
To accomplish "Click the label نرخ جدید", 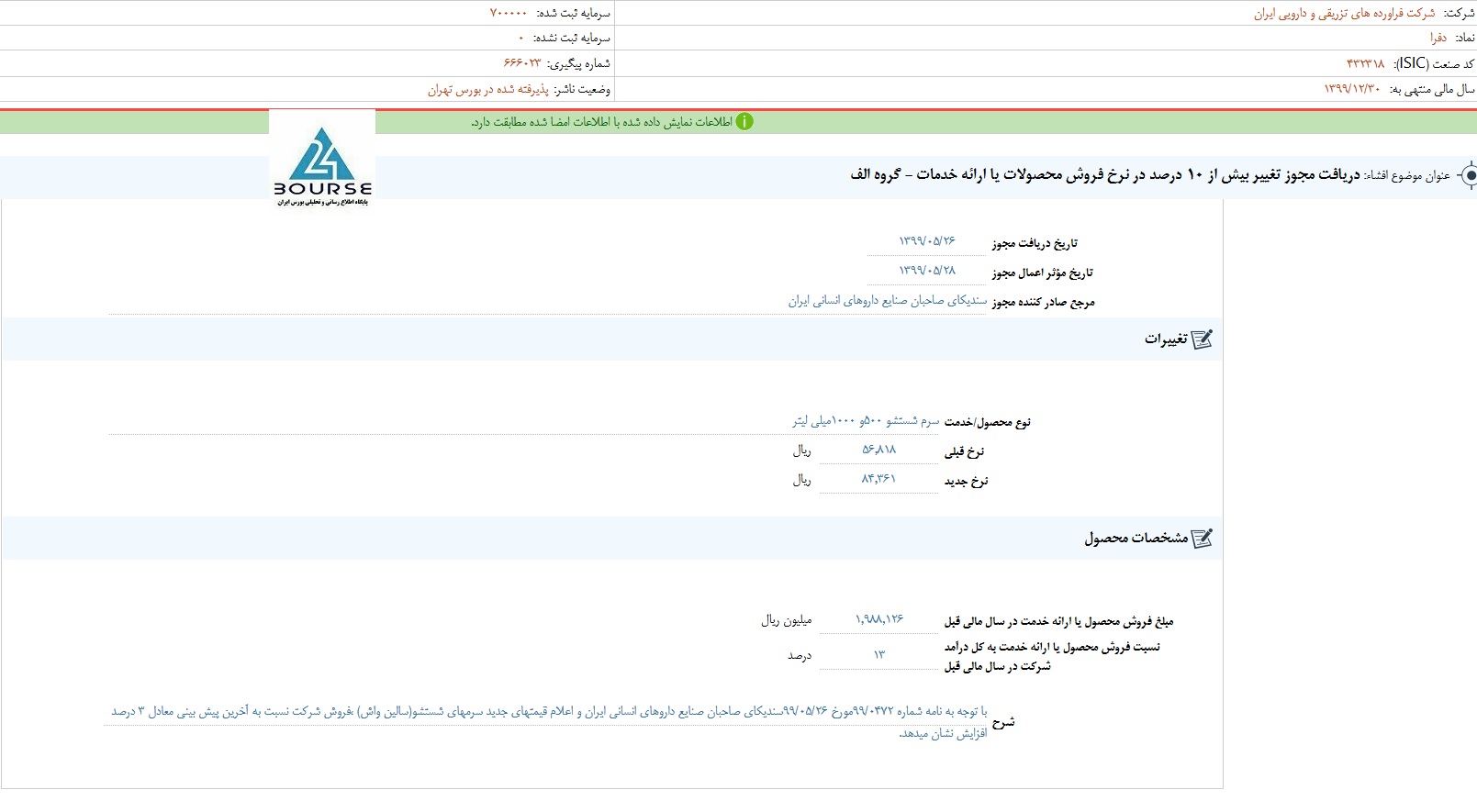I will pos(966,481).
